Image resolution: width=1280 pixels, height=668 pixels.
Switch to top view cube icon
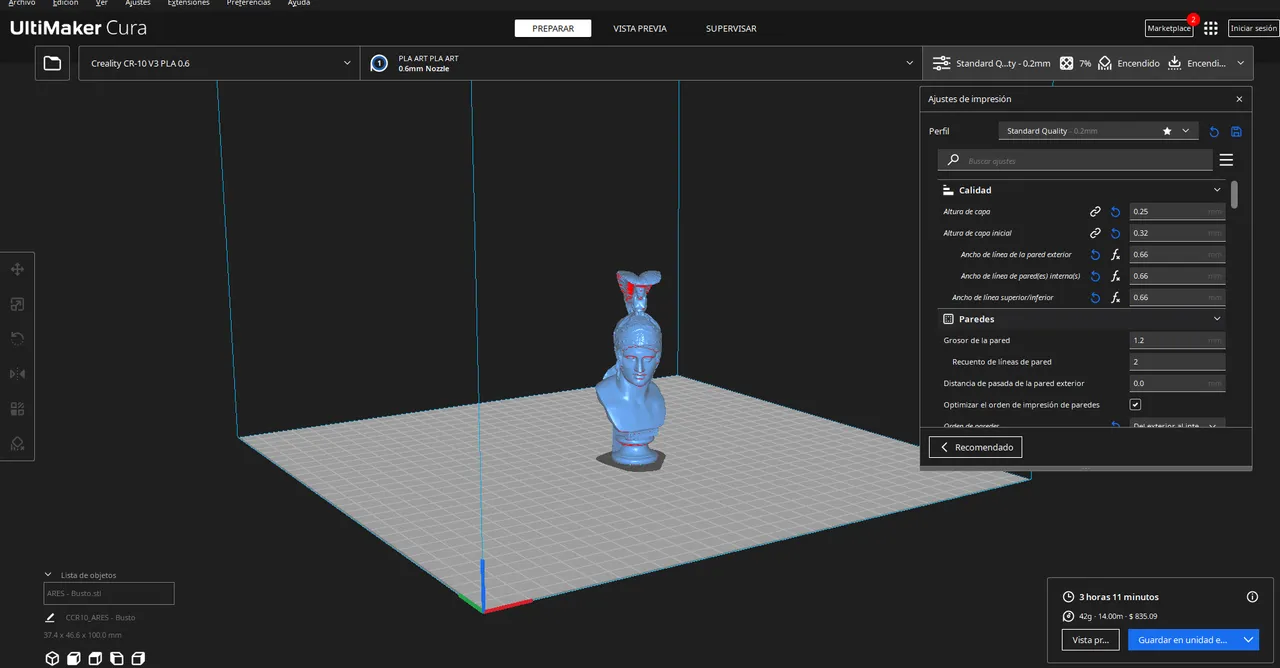[x=95, y=658]
